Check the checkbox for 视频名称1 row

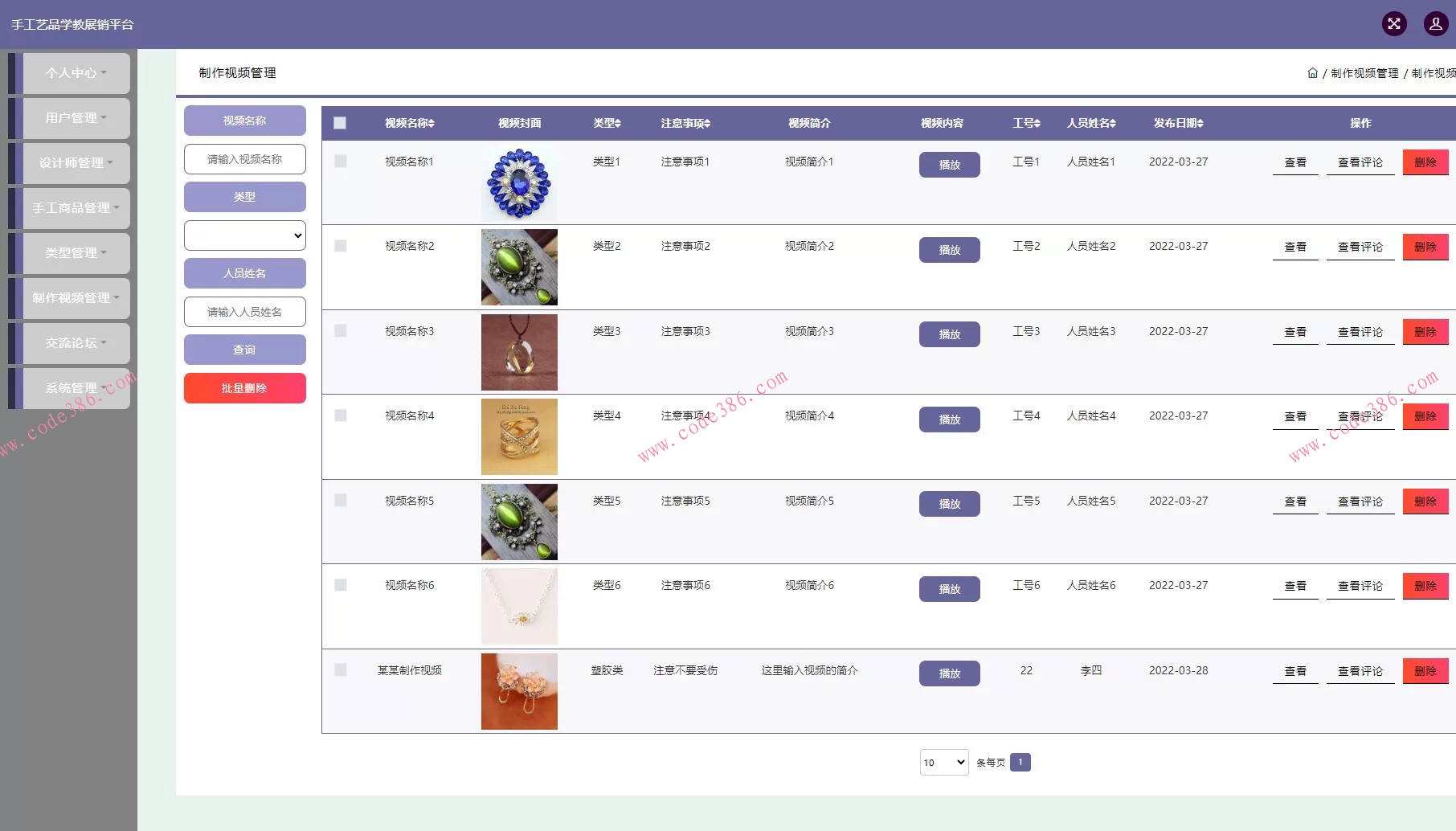coord(341,161)
